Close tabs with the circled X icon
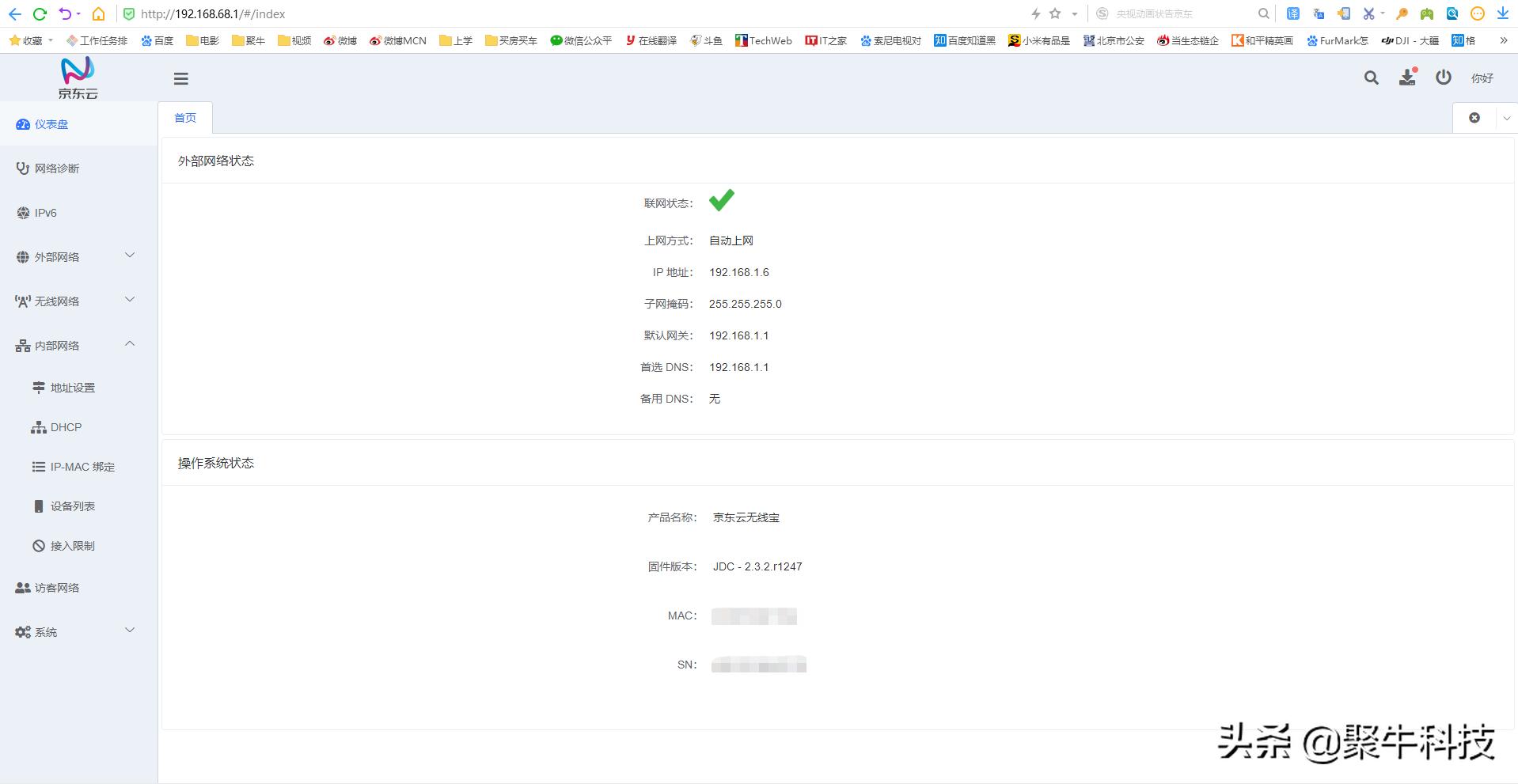 pyautogui.click(x=1474, y=118)
